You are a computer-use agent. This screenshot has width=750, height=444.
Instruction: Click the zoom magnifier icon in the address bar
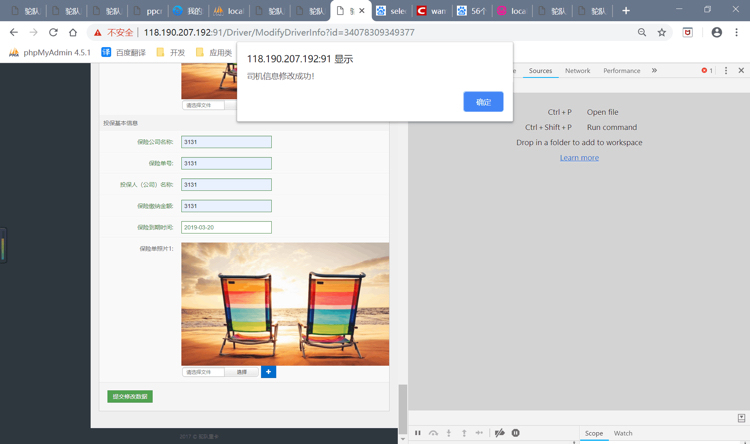[642, 32]
